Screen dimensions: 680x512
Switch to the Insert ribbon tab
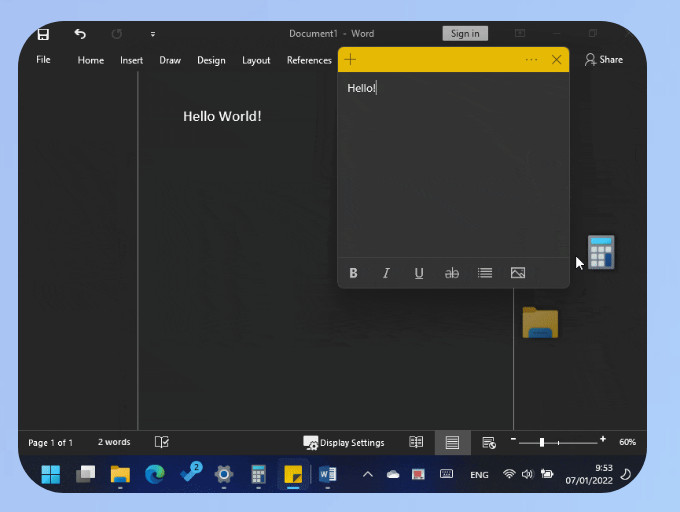[x=131, y=60]
